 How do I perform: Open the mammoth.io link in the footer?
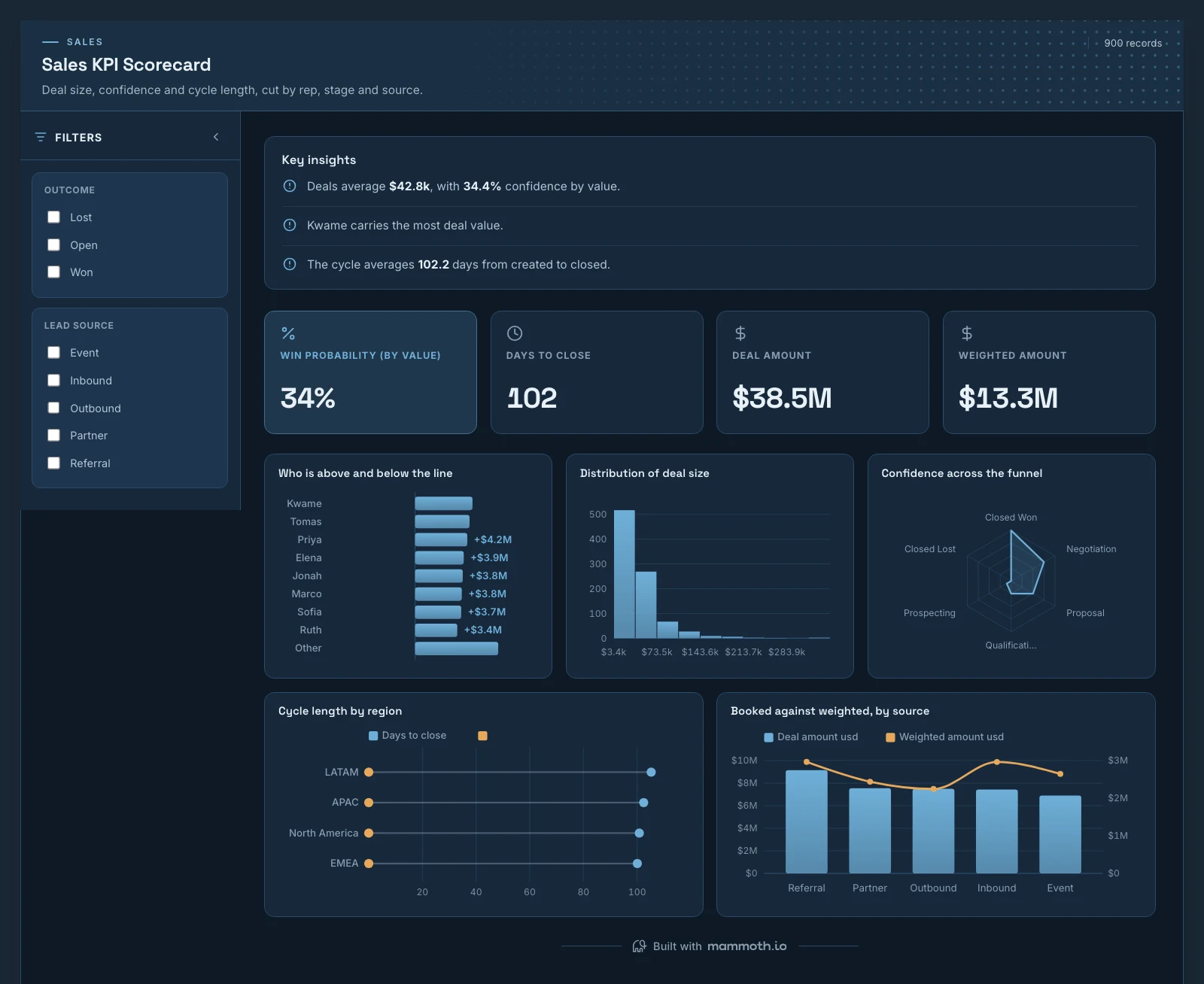(747, 946)
